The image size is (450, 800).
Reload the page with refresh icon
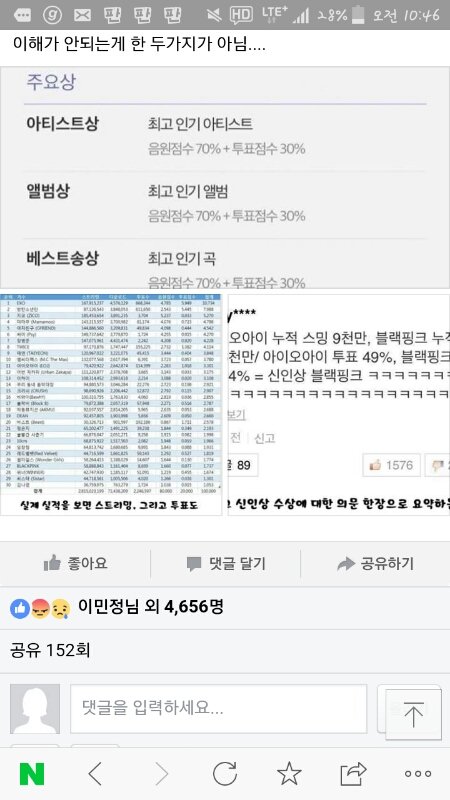click(x=225, y=773)
